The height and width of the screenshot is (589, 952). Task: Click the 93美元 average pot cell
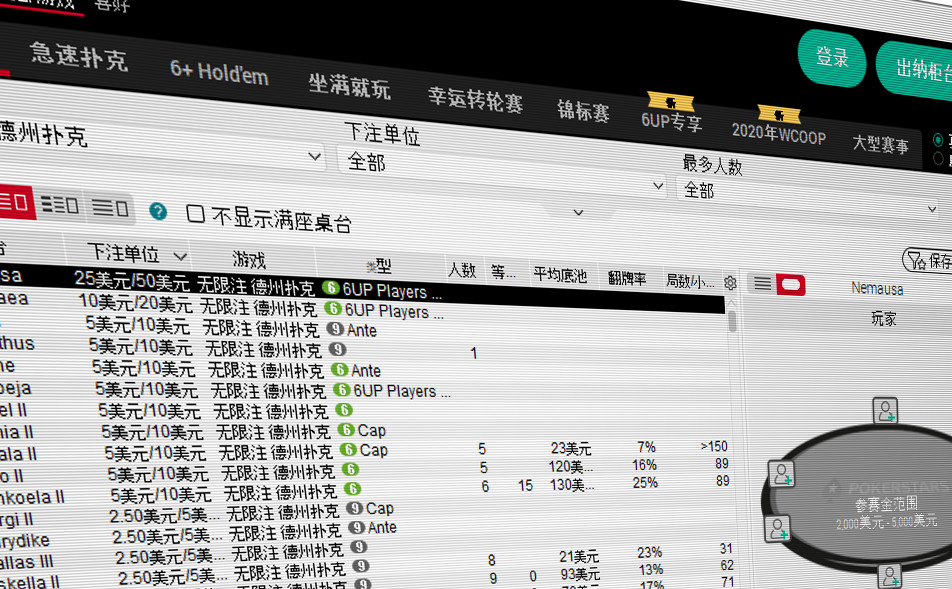click(580, 573)
